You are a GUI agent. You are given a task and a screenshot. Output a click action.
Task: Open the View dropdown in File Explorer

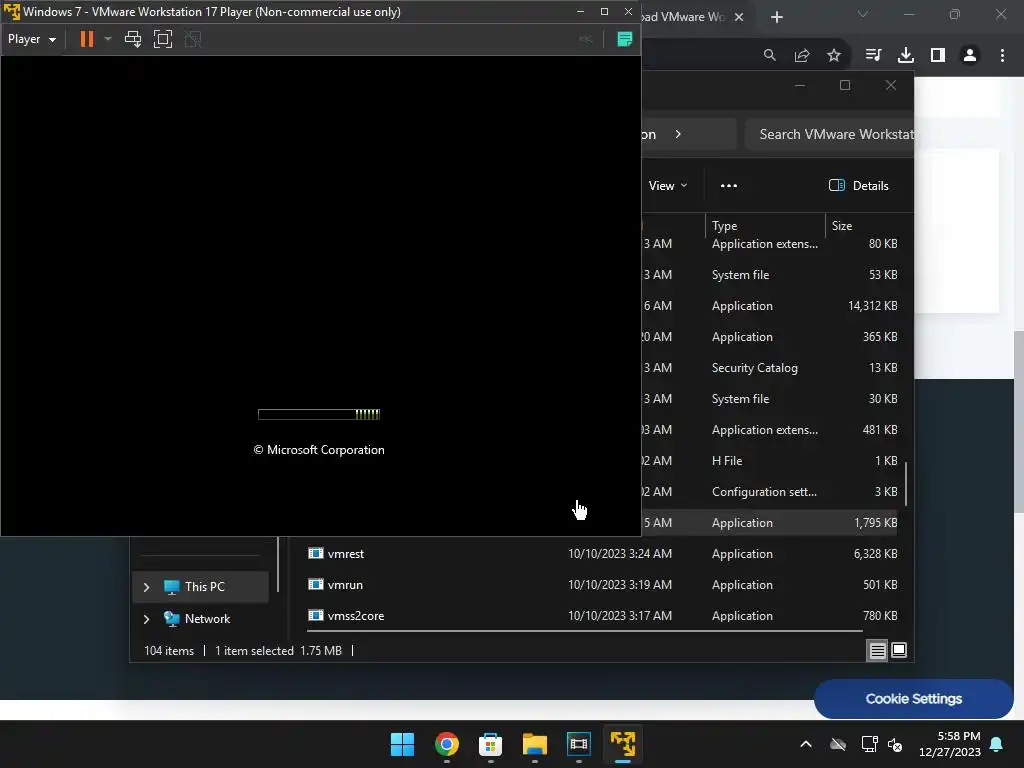[x=667, y=185]
